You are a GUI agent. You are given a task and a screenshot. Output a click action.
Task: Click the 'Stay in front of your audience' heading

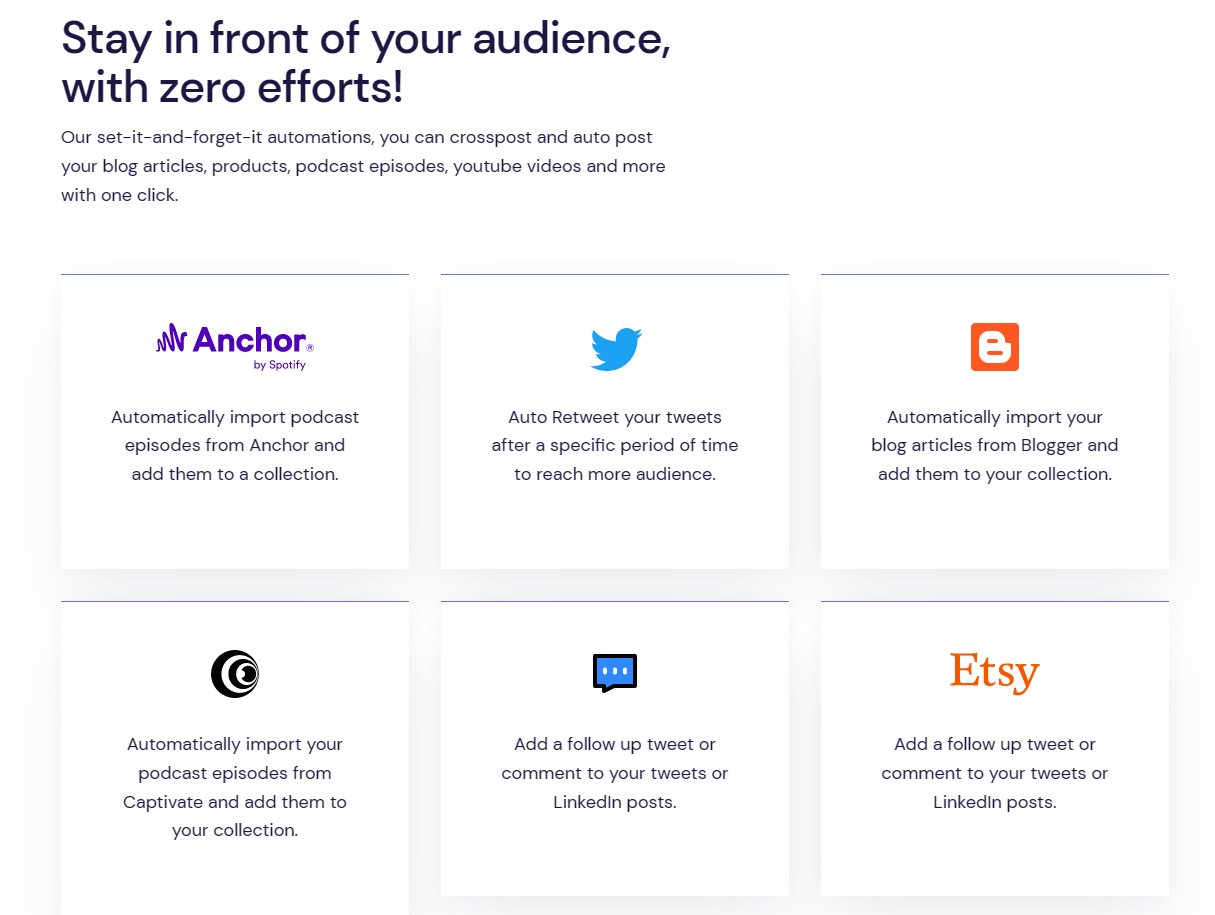click(x=366, y=39)
